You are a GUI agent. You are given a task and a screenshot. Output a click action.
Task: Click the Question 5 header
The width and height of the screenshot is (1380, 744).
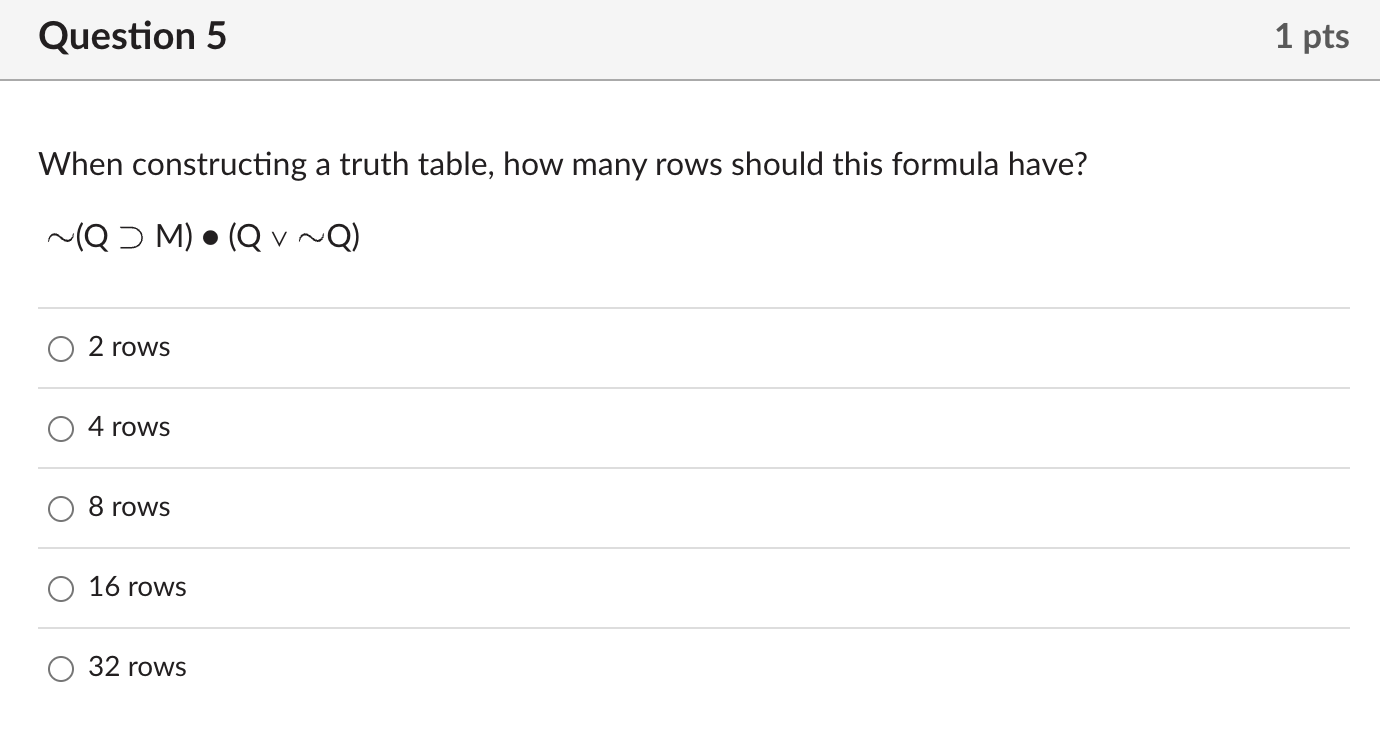(131, 36)
